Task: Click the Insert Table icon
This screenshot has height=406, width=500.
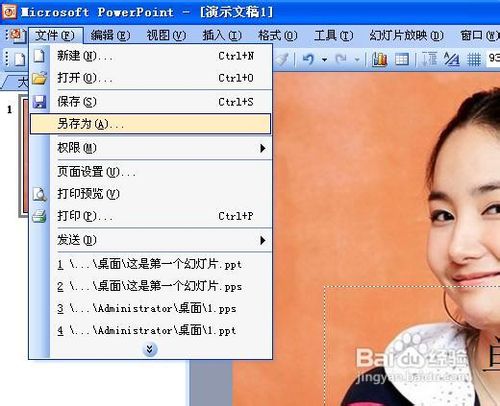Action: coord(402,60)
